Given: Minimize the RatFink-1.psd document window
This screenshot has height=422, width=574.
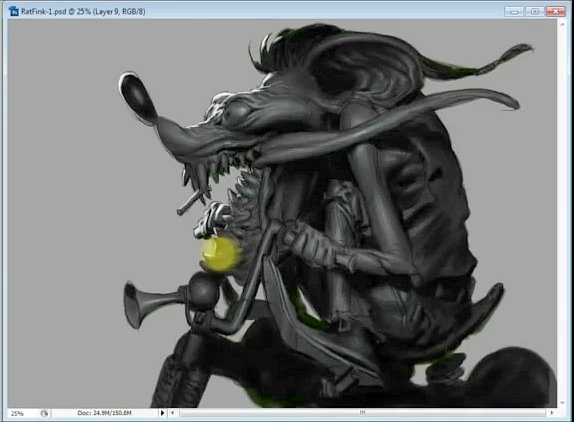Looking at the screenshot, I should pyautogui.click(x=513, y=12).
